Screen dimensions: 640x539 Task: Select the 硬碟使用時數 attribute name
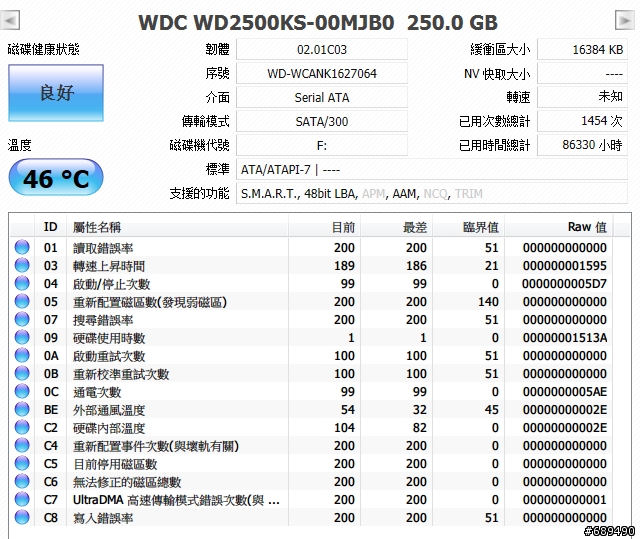[109, 338]
